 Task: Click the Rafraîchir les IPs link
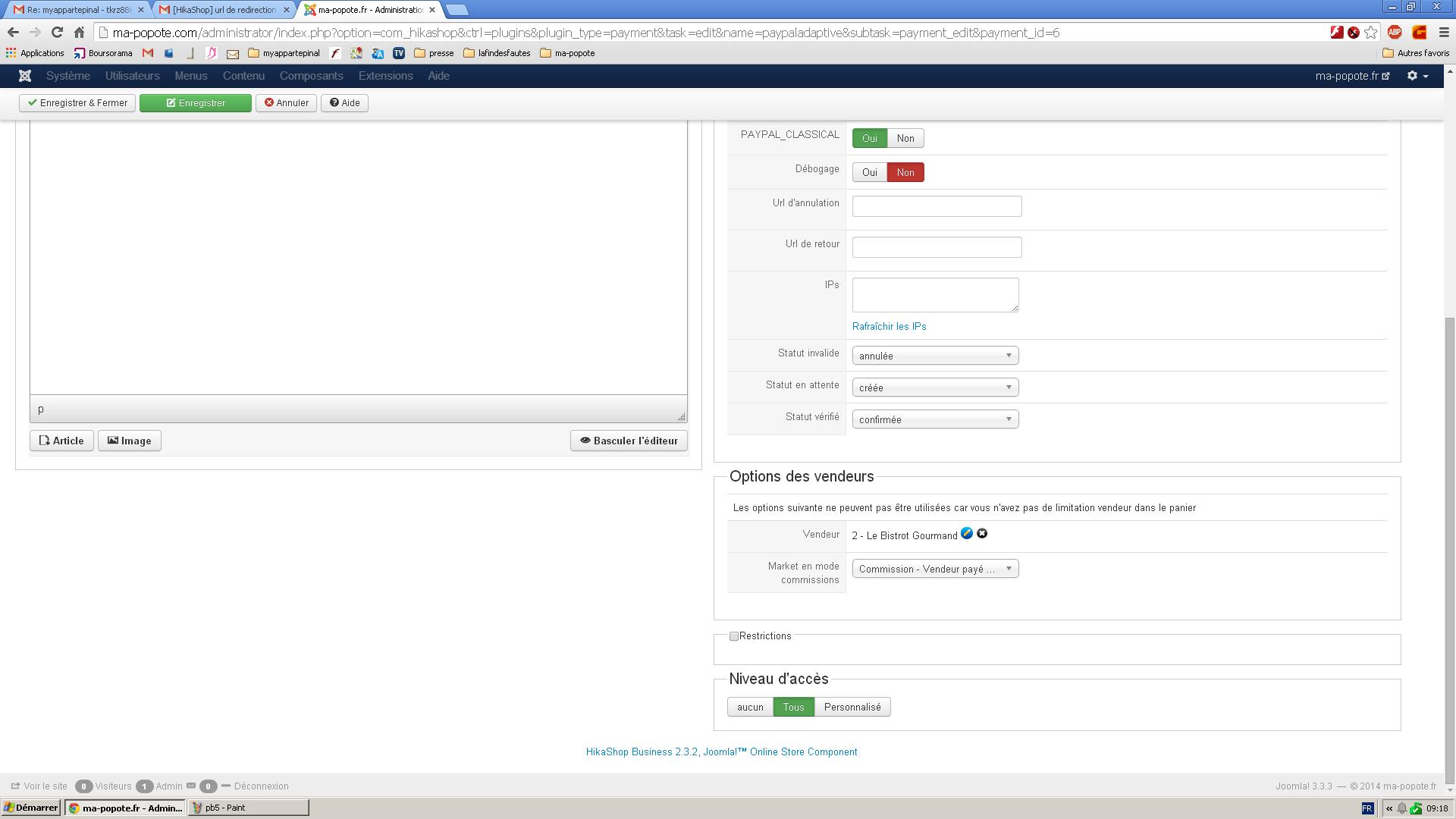(889, 326)
